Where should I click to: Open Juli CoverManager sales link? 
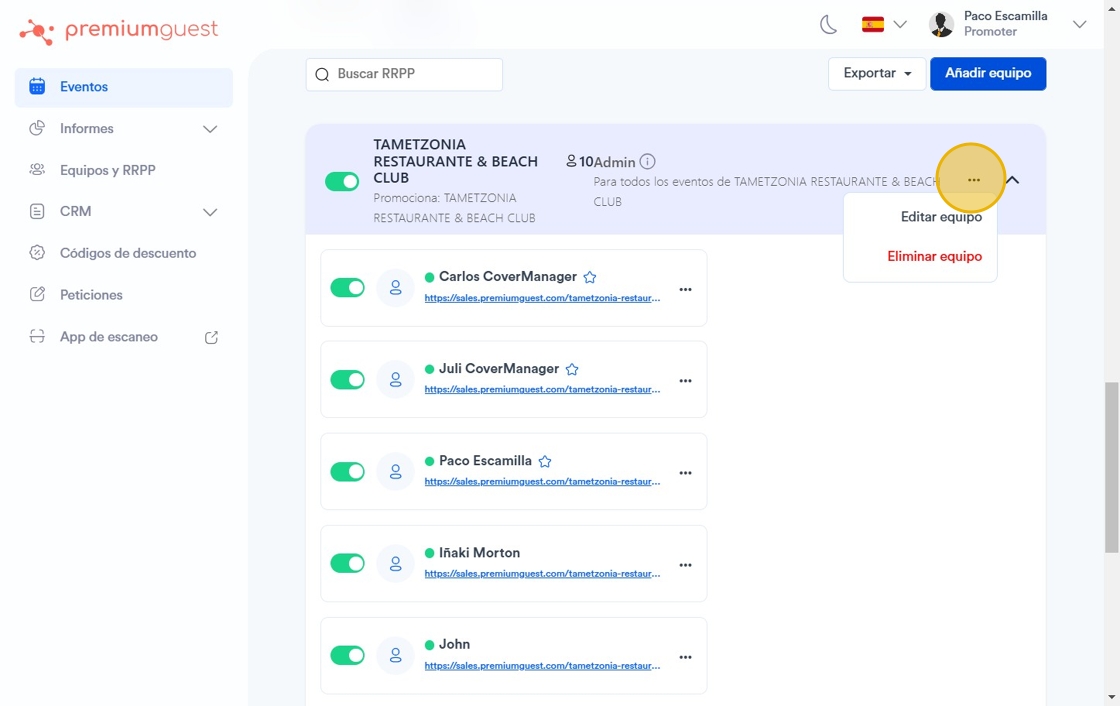[x=542, y=389]
